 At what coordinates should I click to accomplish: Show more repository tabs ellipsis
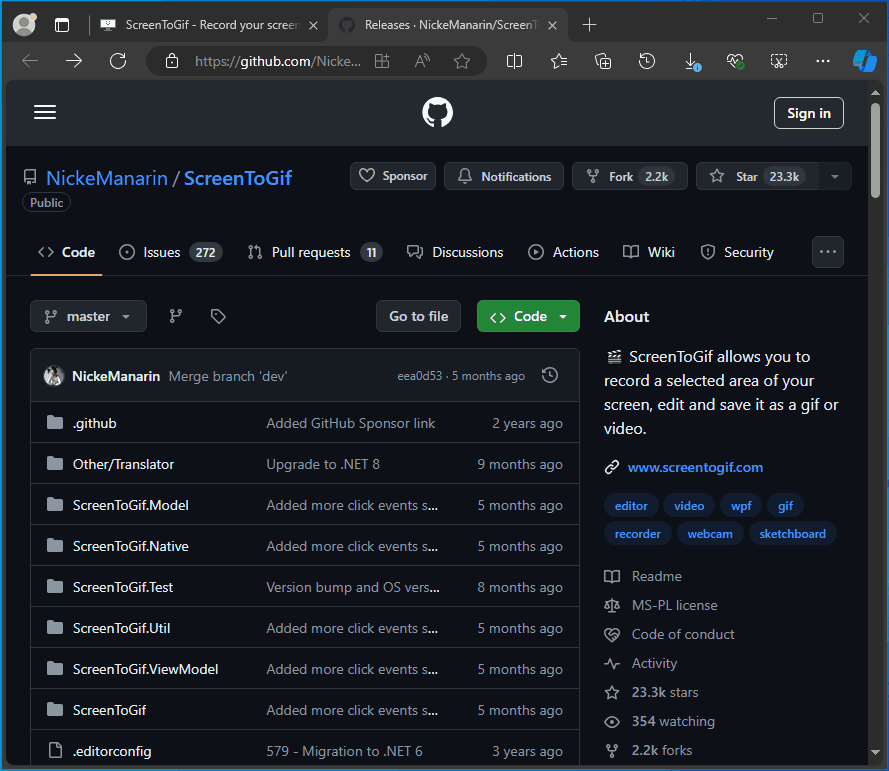828,252
